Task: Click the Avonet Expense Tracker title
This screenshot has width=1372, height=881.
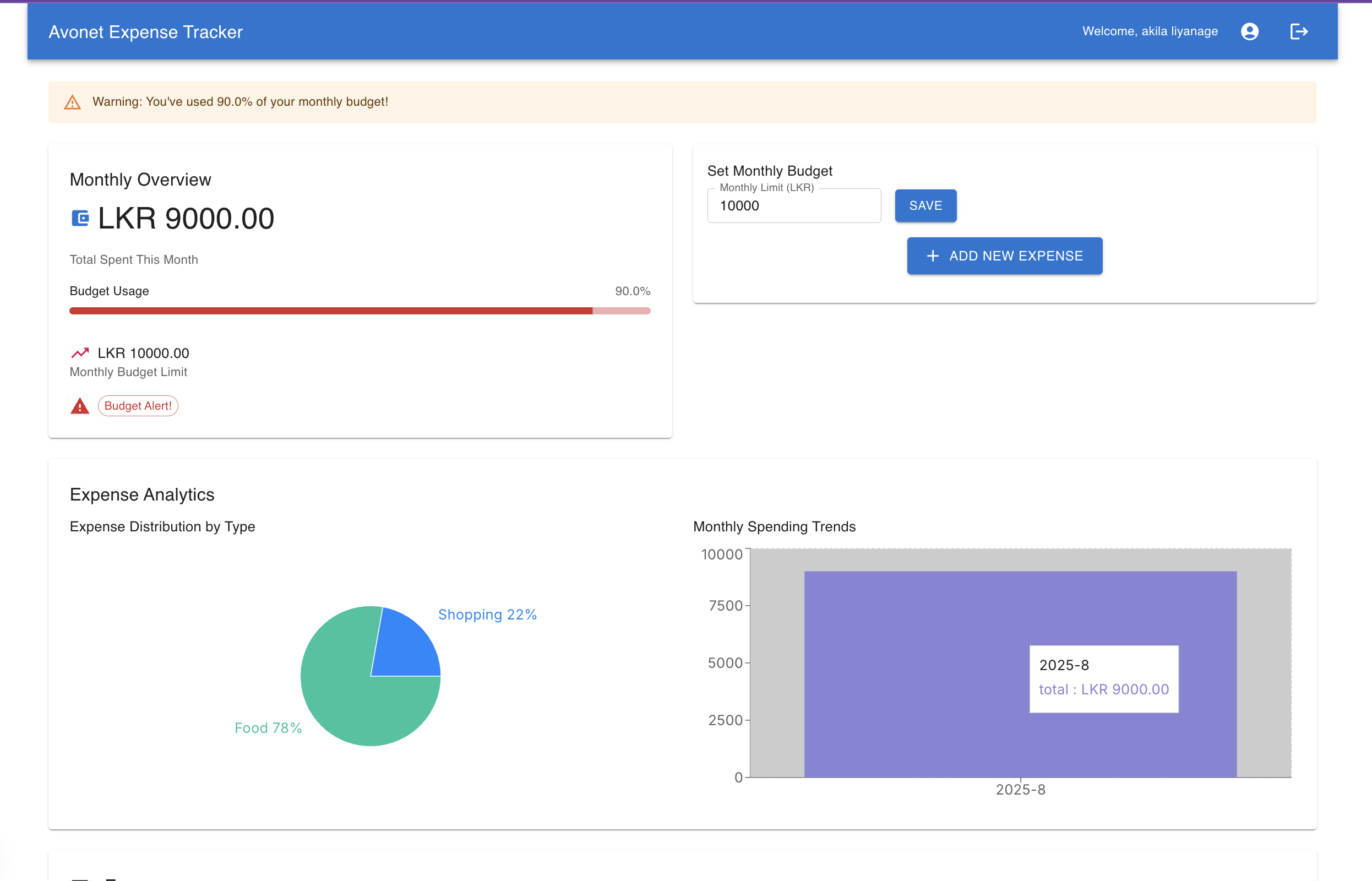Action: [146, 32]
